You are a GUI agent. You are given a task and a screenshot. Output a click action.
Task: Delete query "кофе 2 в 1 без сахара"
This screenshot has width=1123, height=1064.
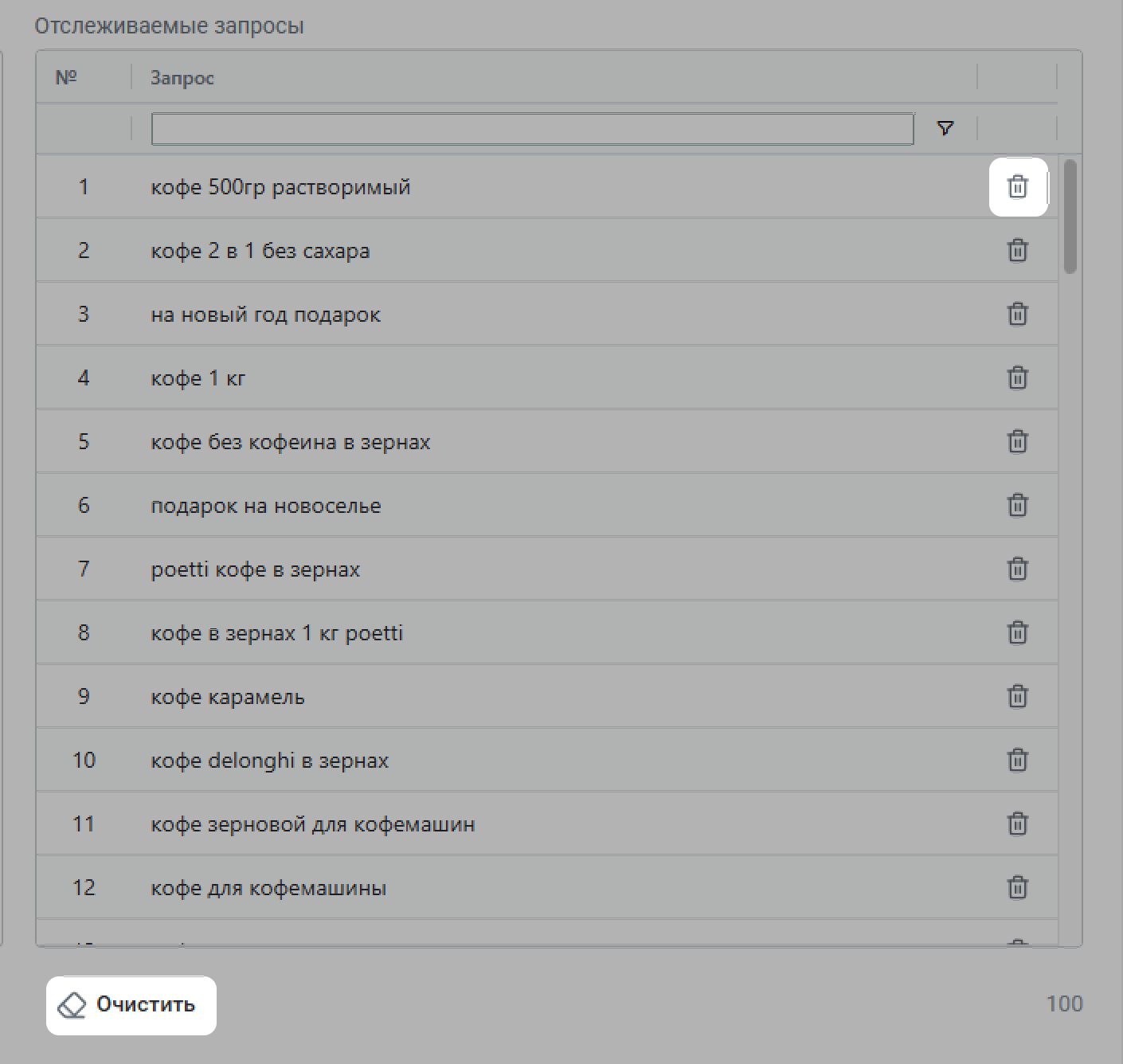(x=1017, y=250)
